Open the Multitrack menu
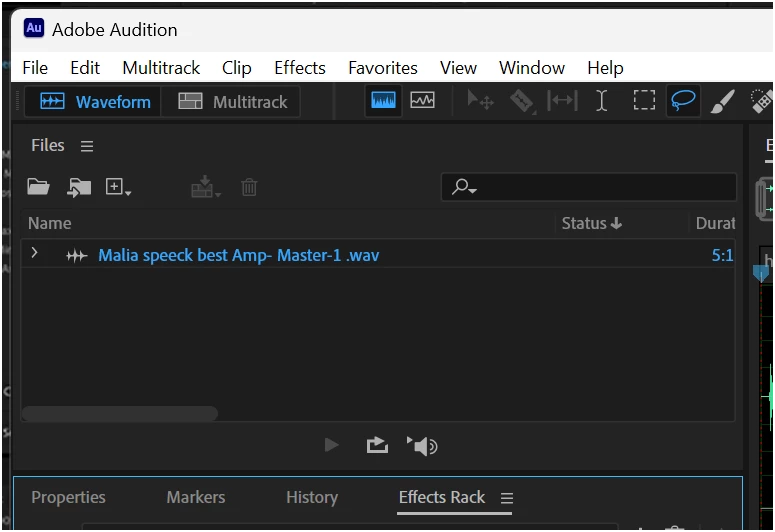The height and width of the screenshot is (532, 775). pyautogui.click(x=161, y=68)
